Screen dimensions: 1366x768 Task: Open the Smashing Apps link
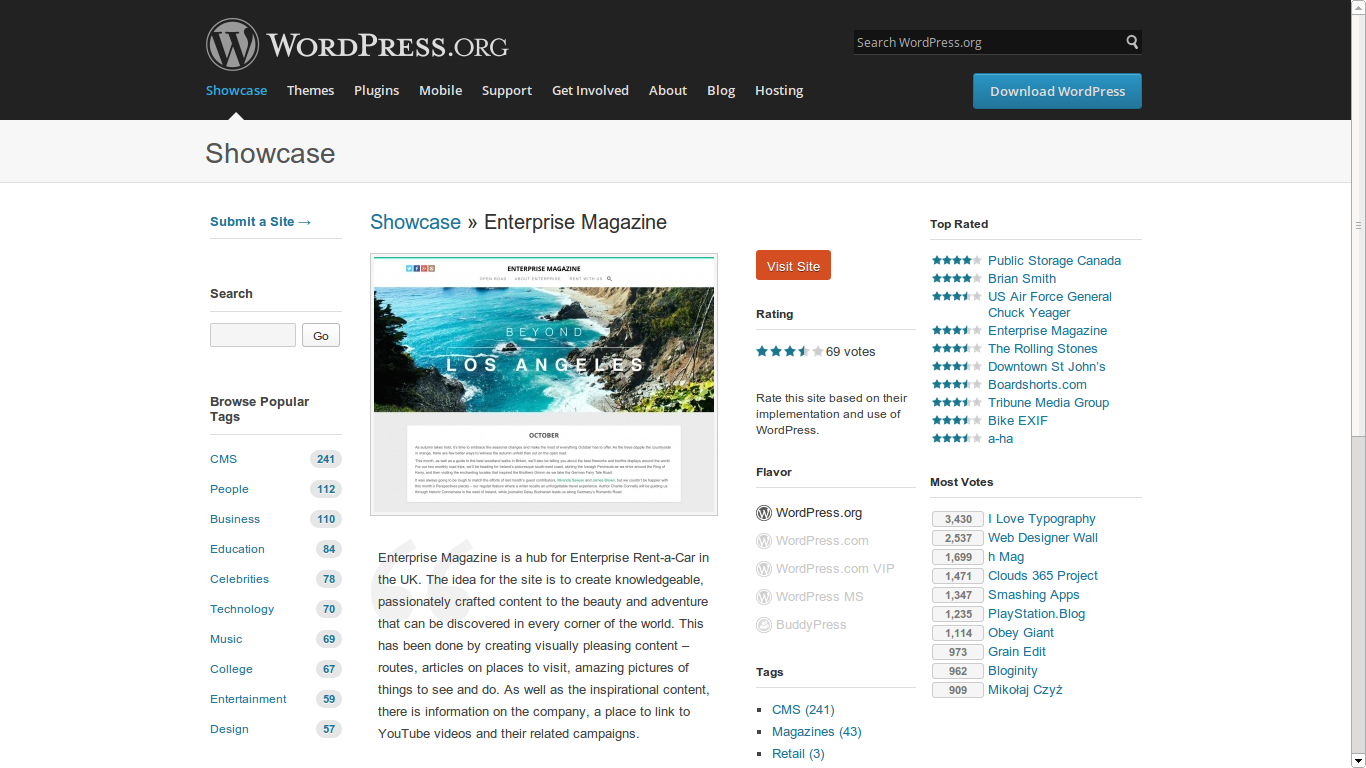pos(1034,595)
